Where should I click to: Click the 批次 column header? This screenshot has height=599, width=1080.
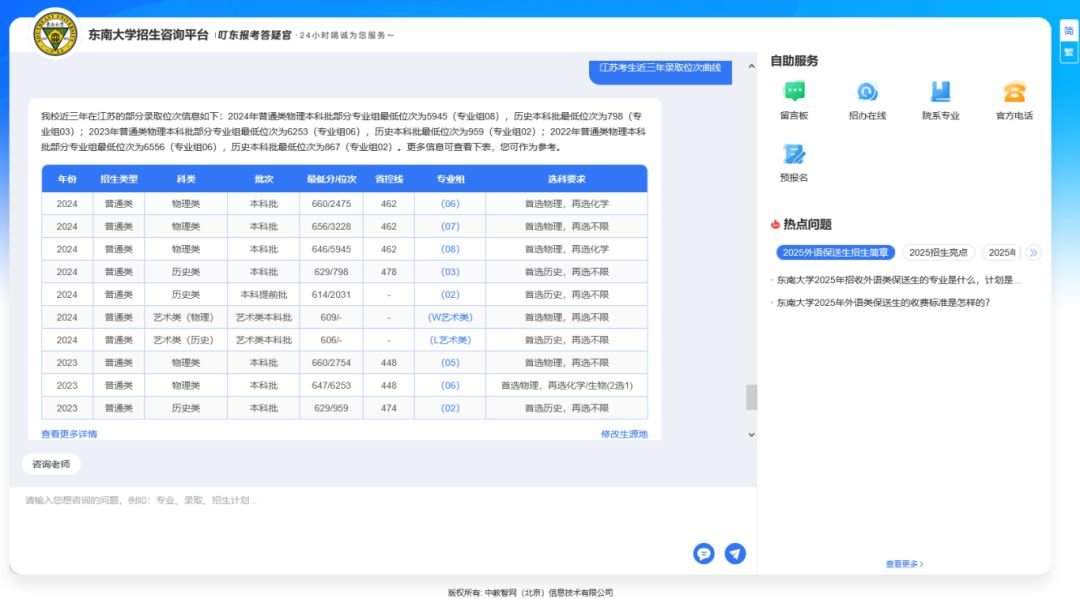pyautogui.click(x=263, y=179)
